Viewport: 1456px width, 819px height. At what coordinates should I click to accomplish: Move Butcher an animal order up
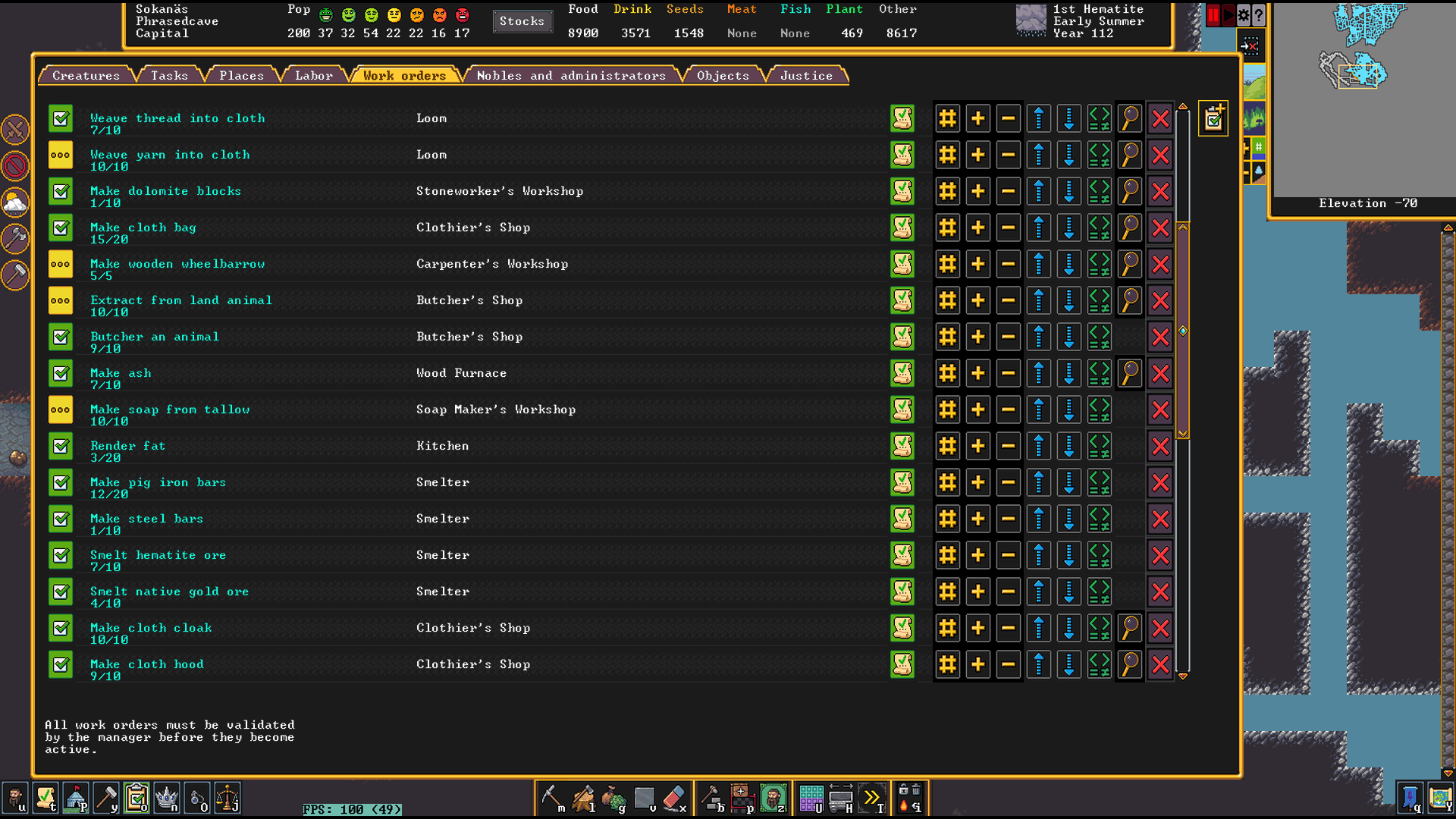[1038, 337]
